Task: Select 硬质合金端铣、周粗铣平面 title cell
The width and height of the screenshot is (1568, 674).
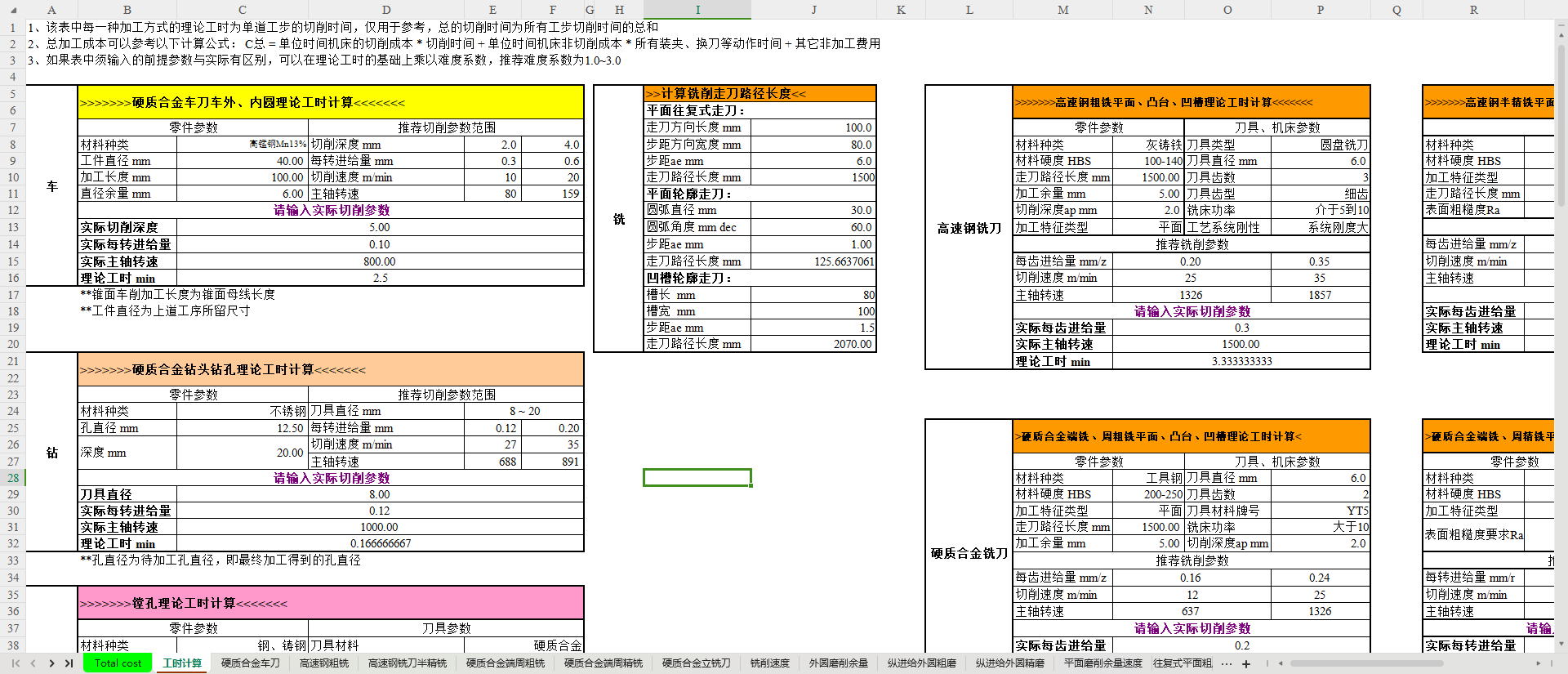Action: point(1192,436)
